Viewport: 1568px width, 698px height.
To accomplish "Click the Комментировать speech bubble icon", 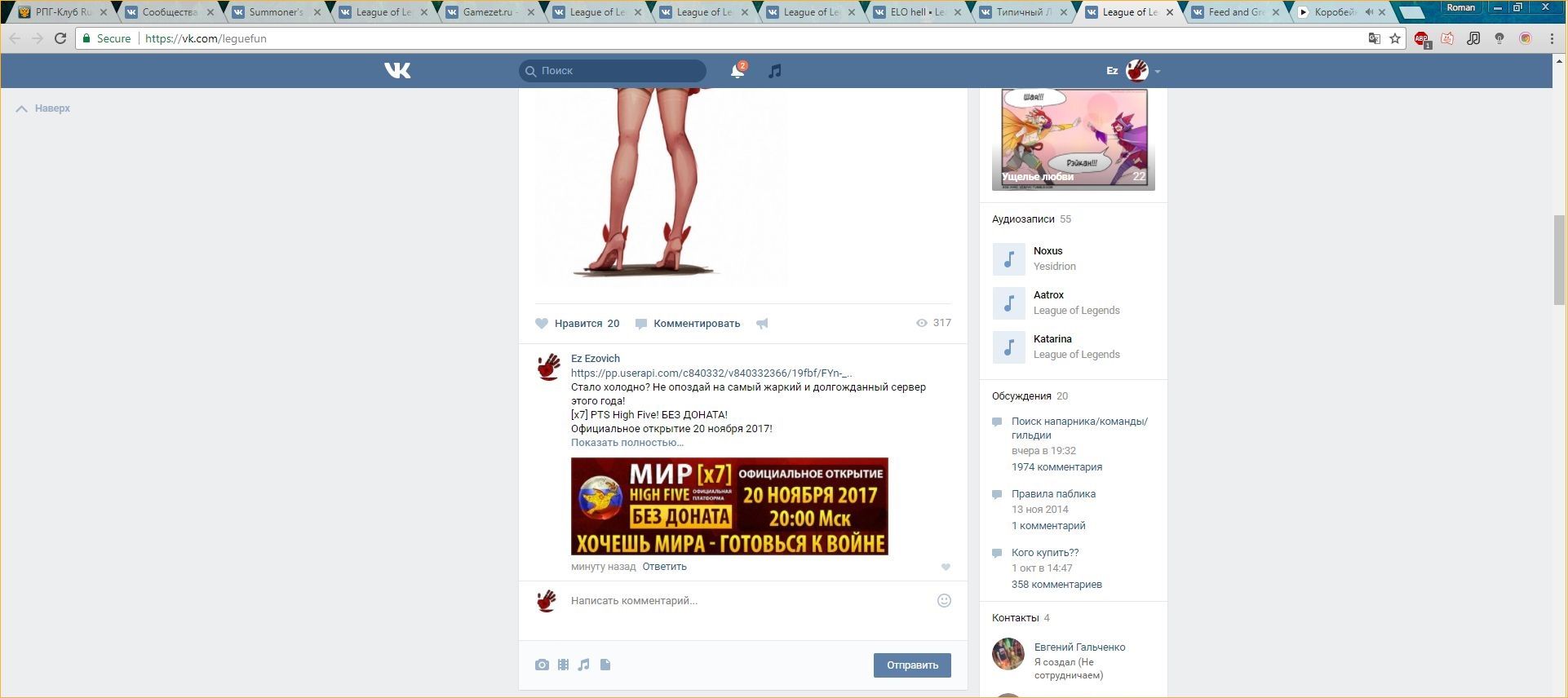I will click(641, 324).
